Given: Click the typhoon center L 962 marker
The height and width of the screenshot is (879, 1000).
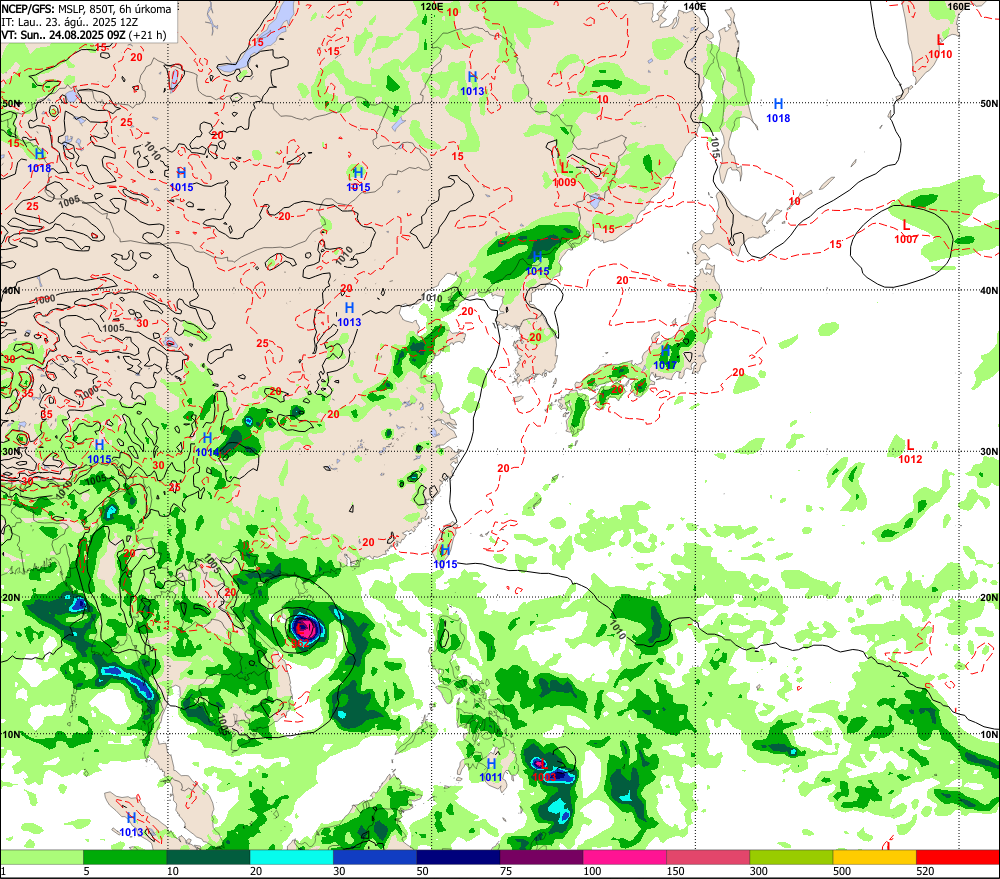Looking at the screenshot, I should [301, 636].
